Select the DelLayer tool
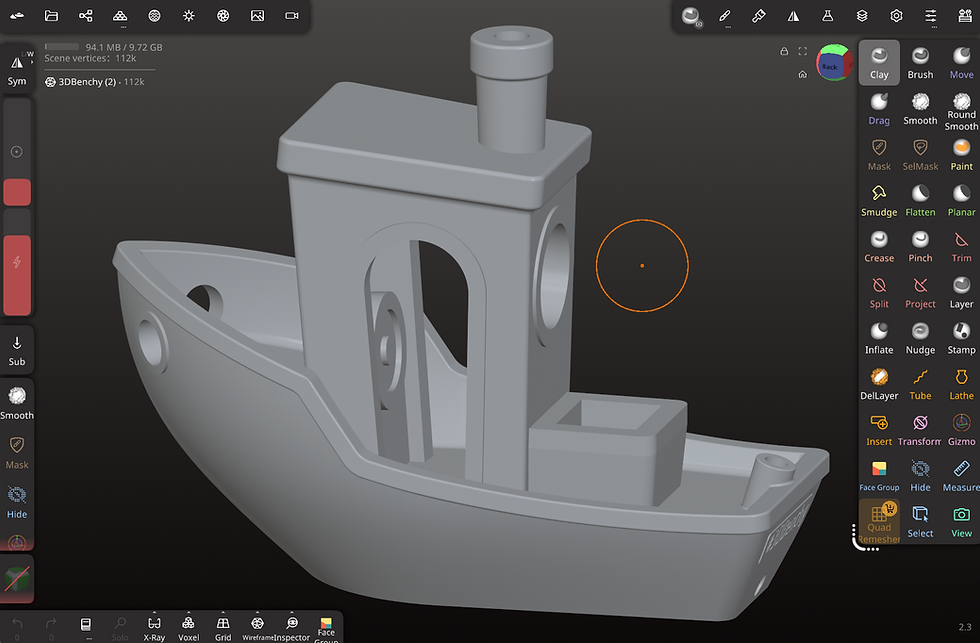980x643 pixels. point(879,384)
